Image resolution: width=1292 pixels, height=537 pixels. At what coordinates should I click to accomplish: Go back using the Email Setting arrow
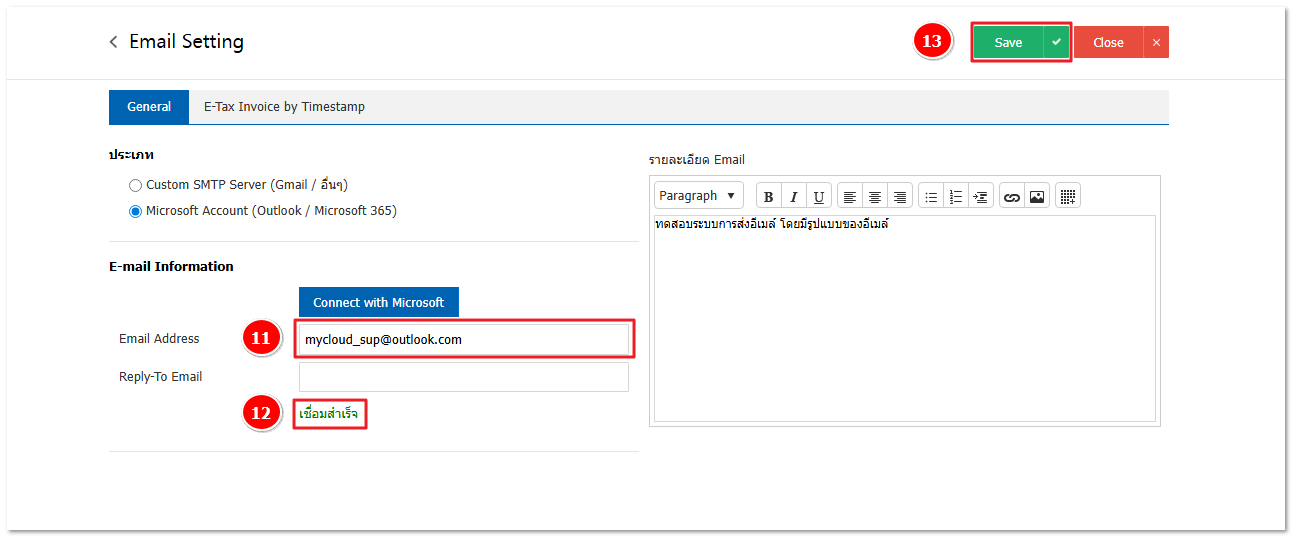pos(114,42)
